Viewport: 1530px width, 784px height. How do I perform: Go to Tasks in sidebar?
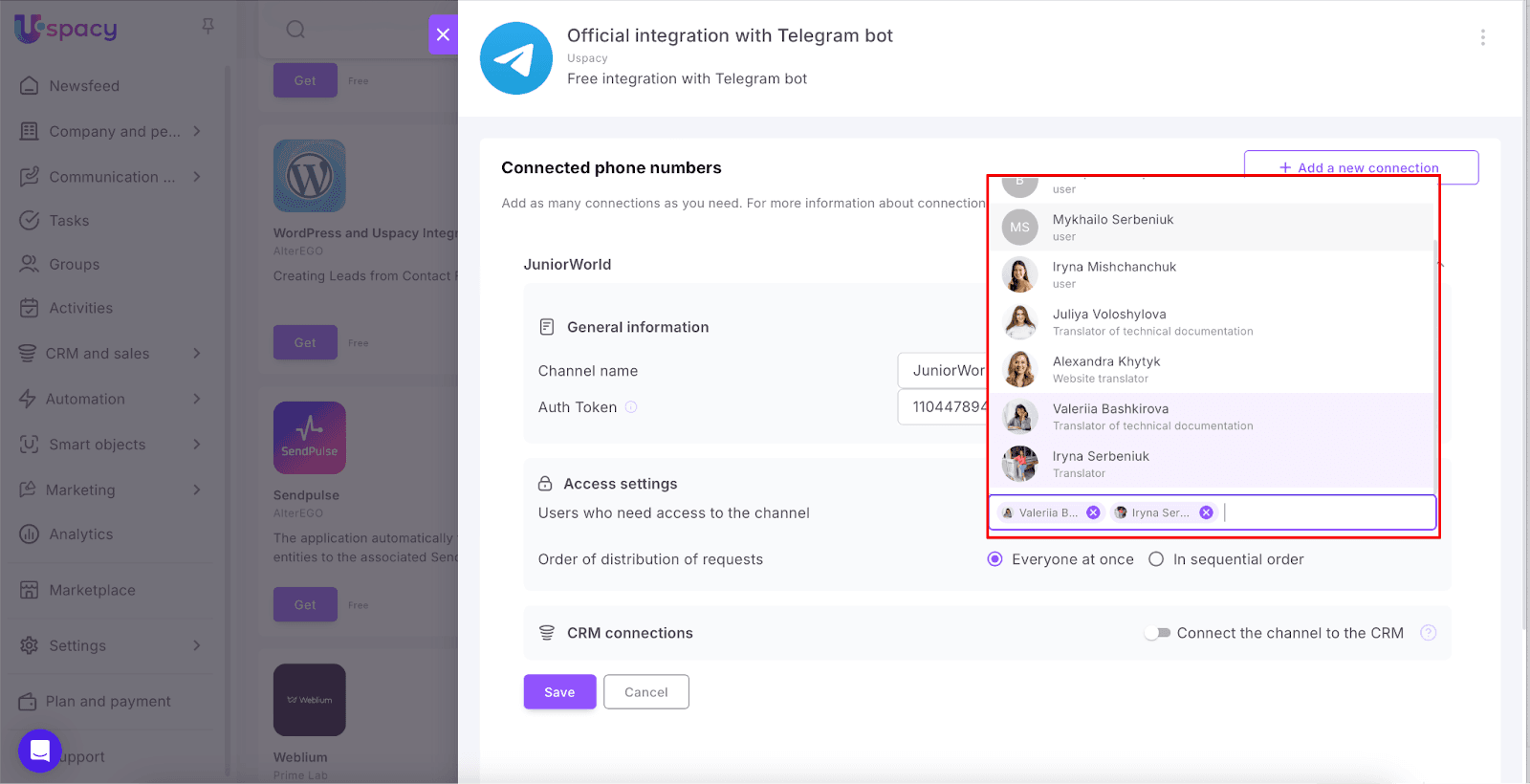pos(69,221)
